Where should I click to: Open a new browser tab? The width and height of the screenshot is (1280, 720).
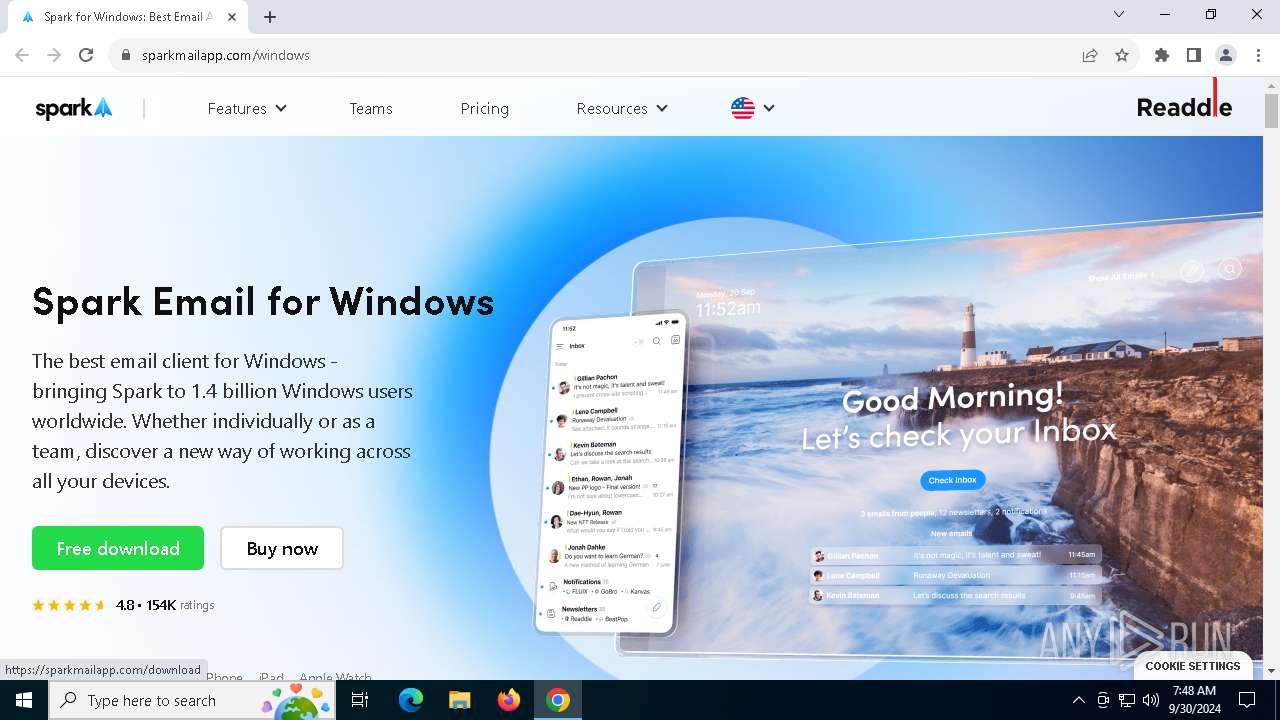(x=270, y=17)
